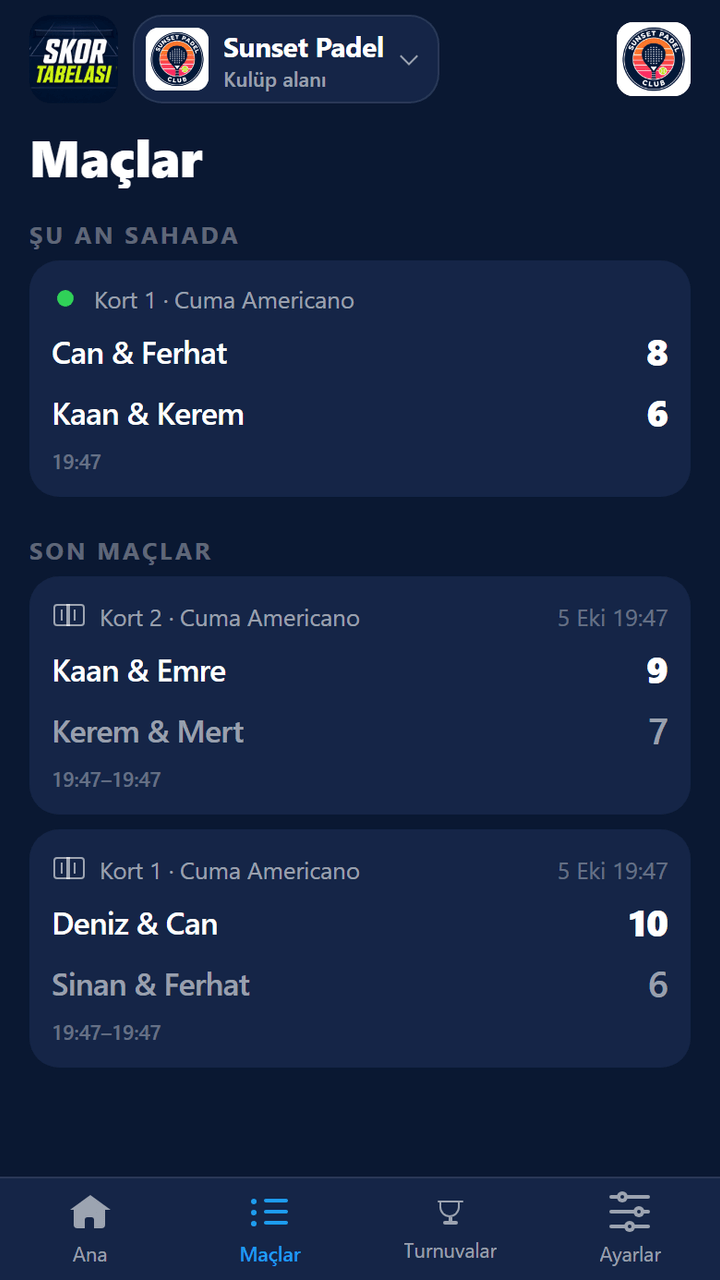
Task: Expand the Sunset Padel club dropdown chevron
Action: click(x=408, y=60)
